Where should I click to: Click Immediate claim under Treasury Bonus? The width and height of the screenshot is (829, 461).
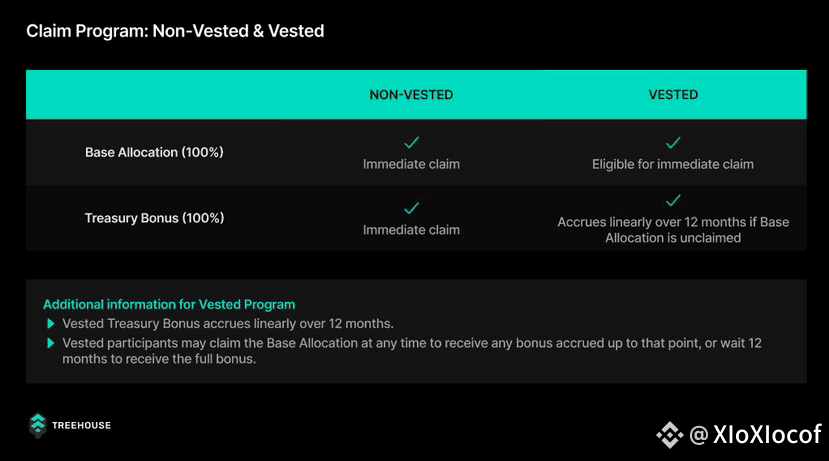411,230
